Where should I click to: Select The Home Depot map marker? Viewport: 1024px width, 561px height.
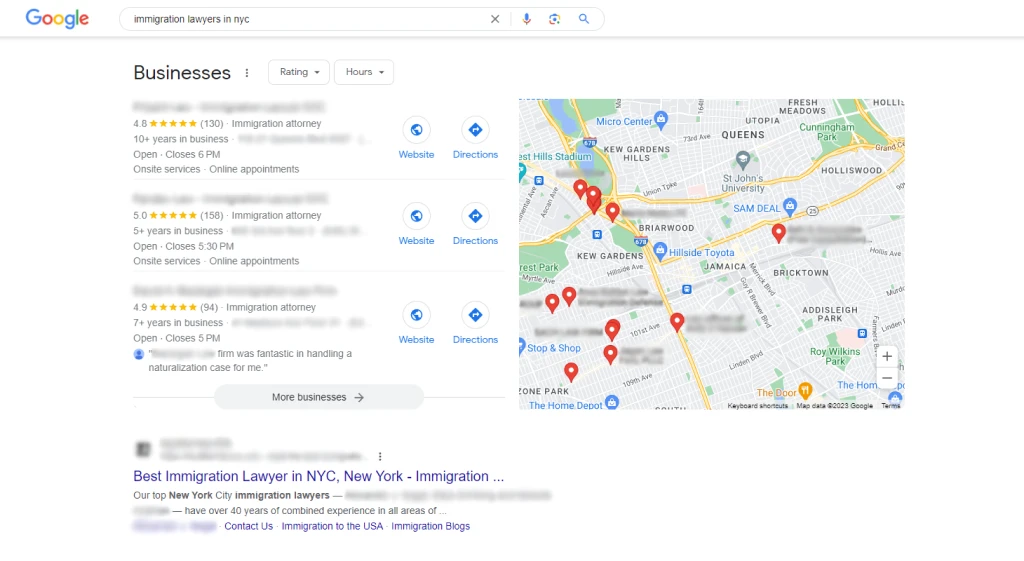611,402
